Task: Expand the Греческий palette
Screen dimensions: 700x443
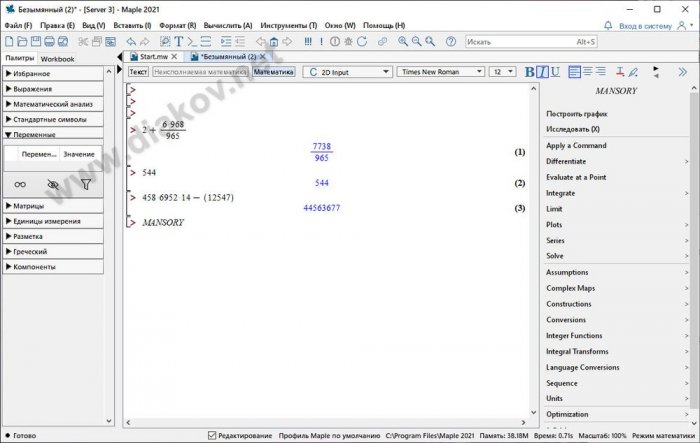Action: [53, 251]
